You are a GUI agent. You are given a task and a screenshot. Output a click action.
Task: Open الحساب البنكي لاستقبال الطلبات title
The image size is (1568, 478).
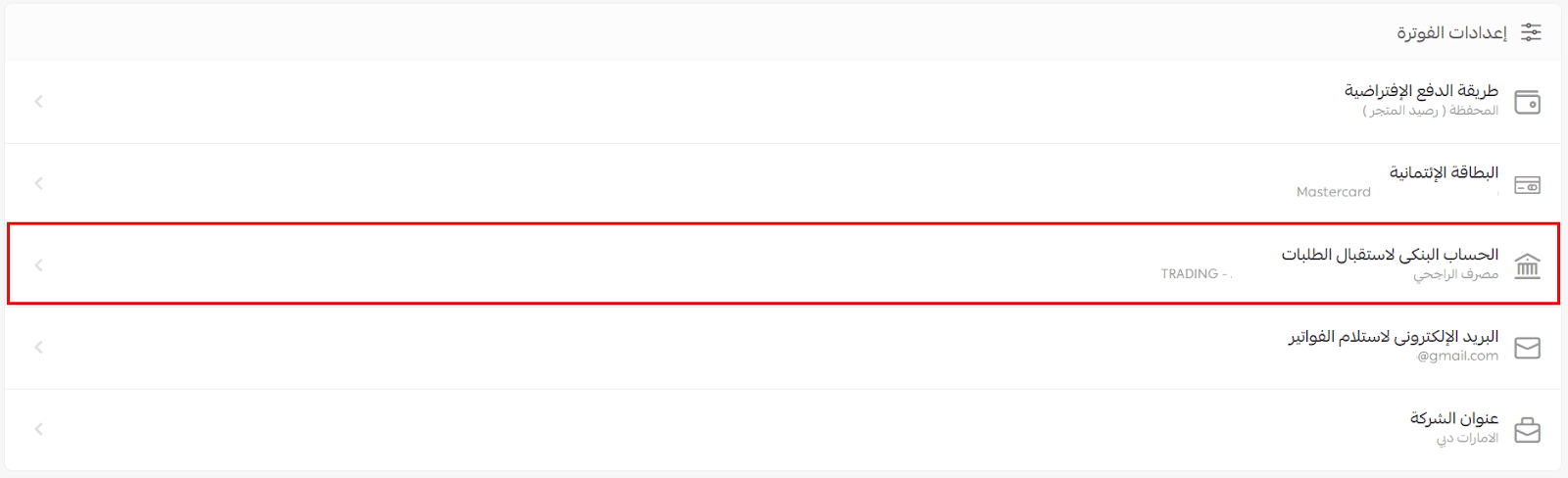click(x=1390, y=255)
